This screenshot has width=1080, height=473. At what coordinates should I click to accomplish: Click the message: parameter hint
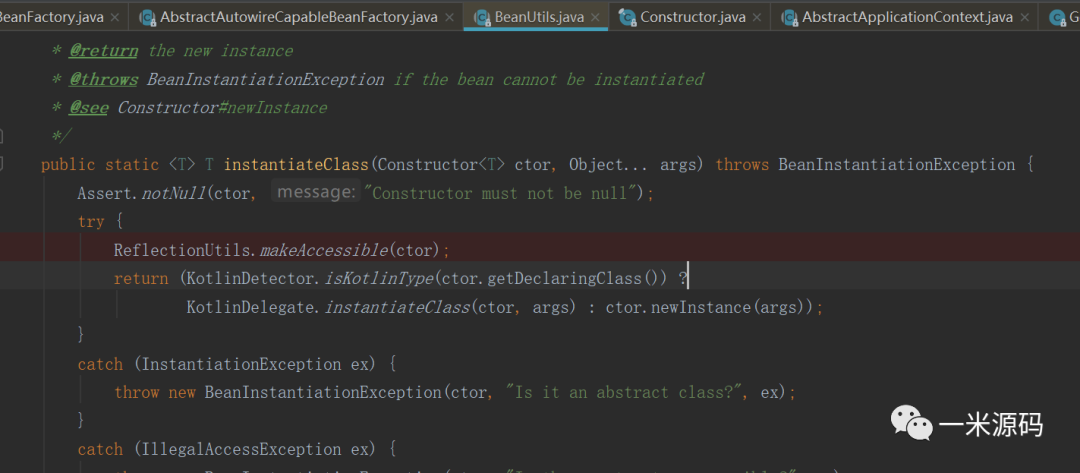pyautogui.click(x=315, y=192)
